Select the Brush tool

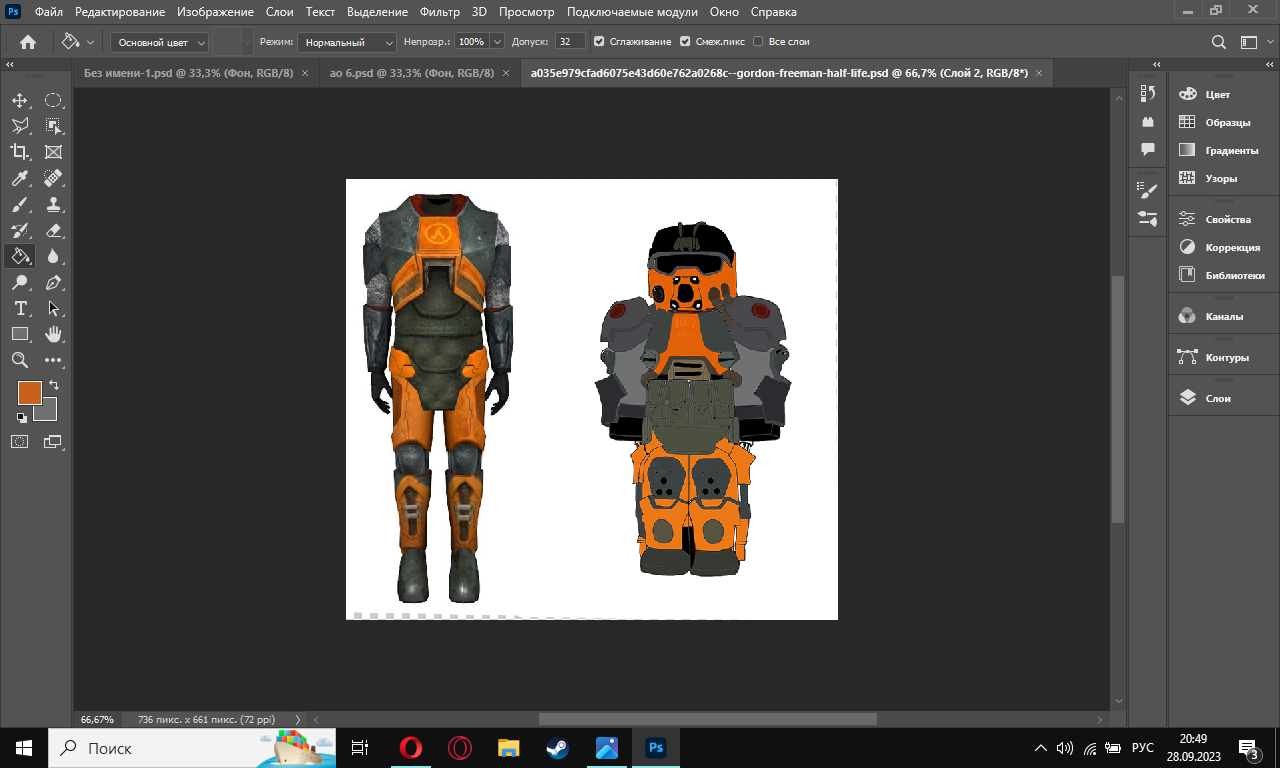[x=20, y=204]
